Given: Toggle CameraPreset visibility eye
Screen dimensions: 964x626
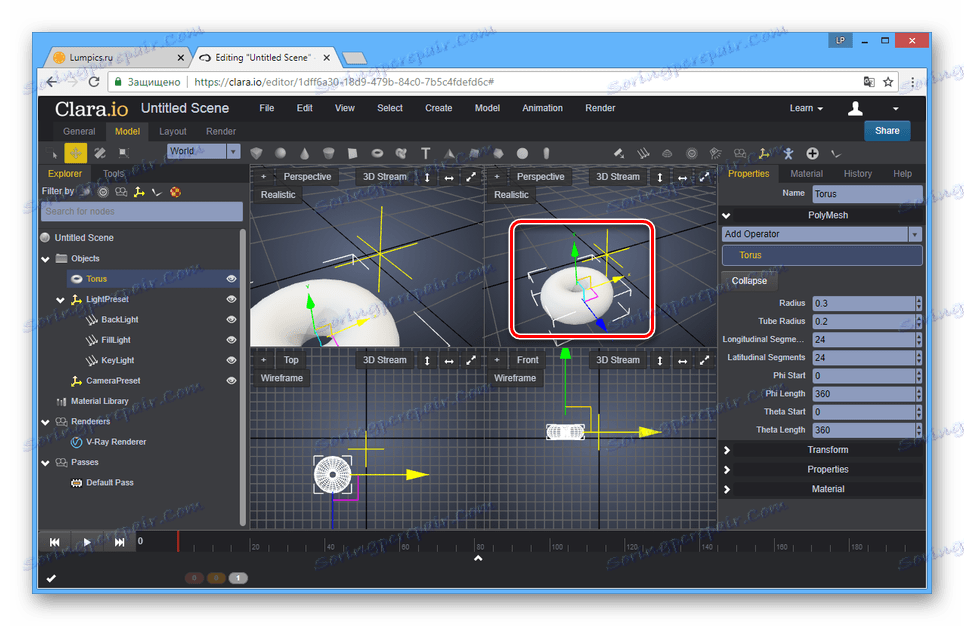Looking at the screenshot, I should pos(231,381).
